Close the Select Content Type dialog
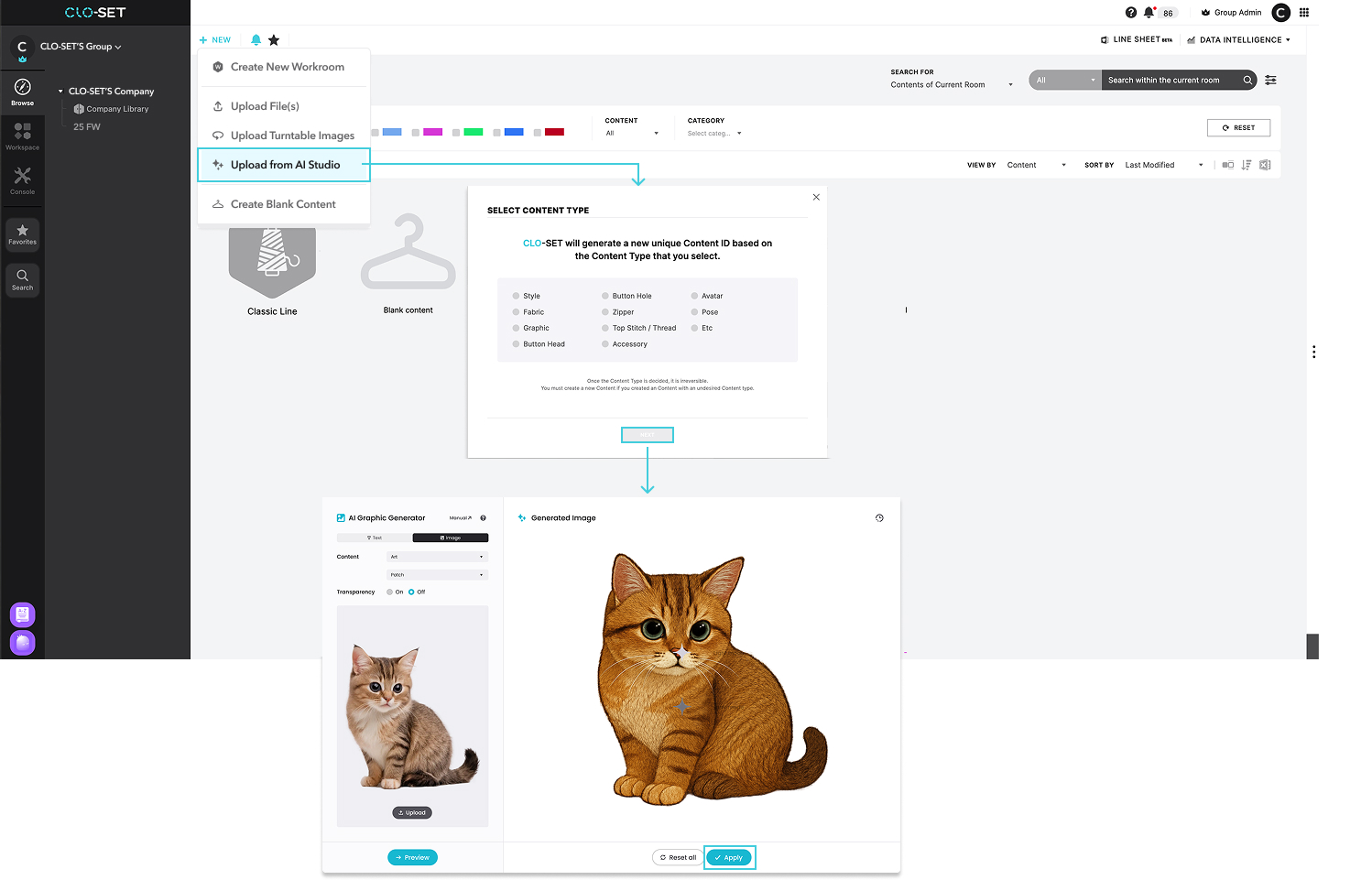1372x880 pixels. [x=816, y=197]
